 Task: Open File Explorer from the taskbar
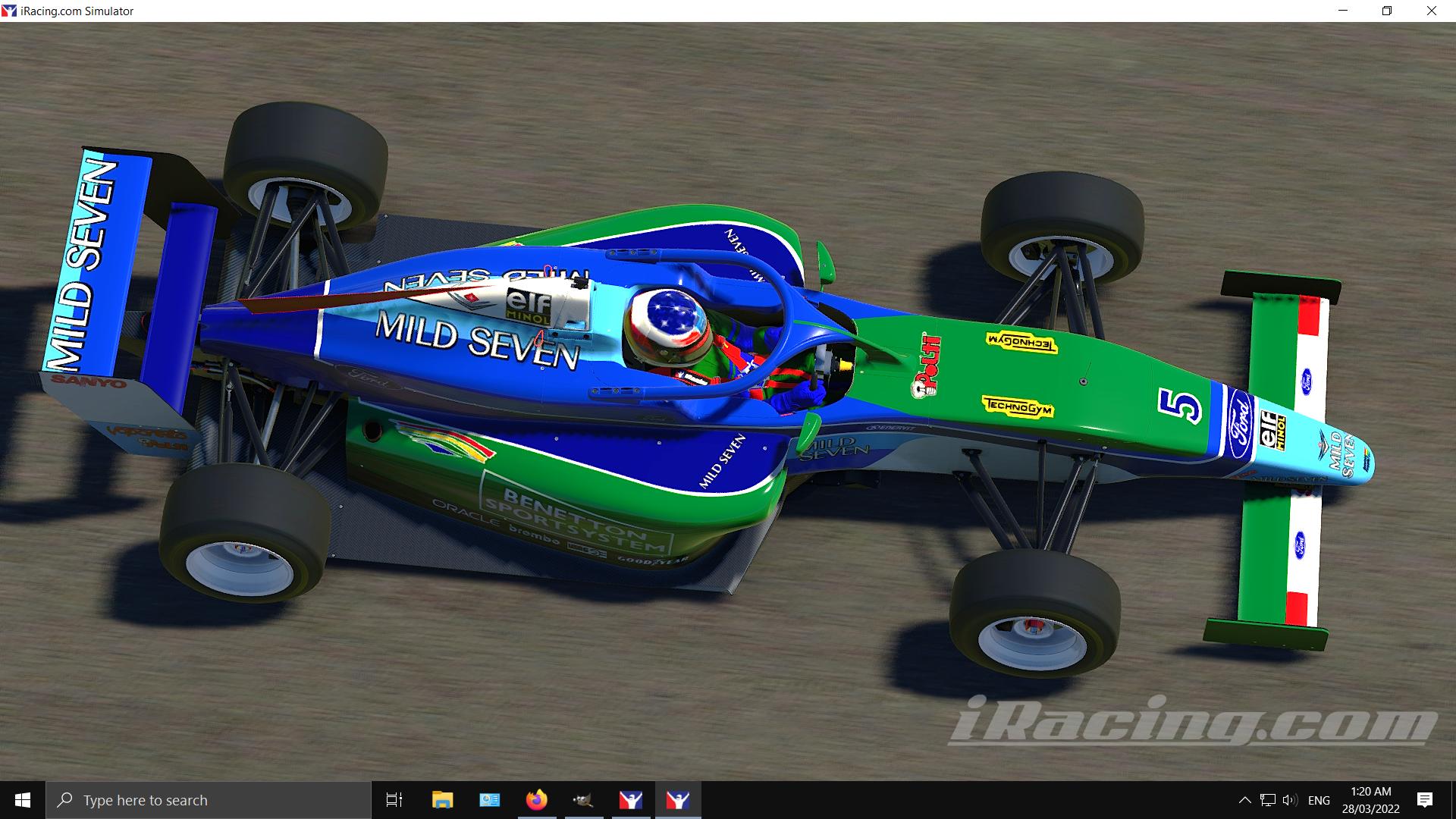tap(442, 800)
